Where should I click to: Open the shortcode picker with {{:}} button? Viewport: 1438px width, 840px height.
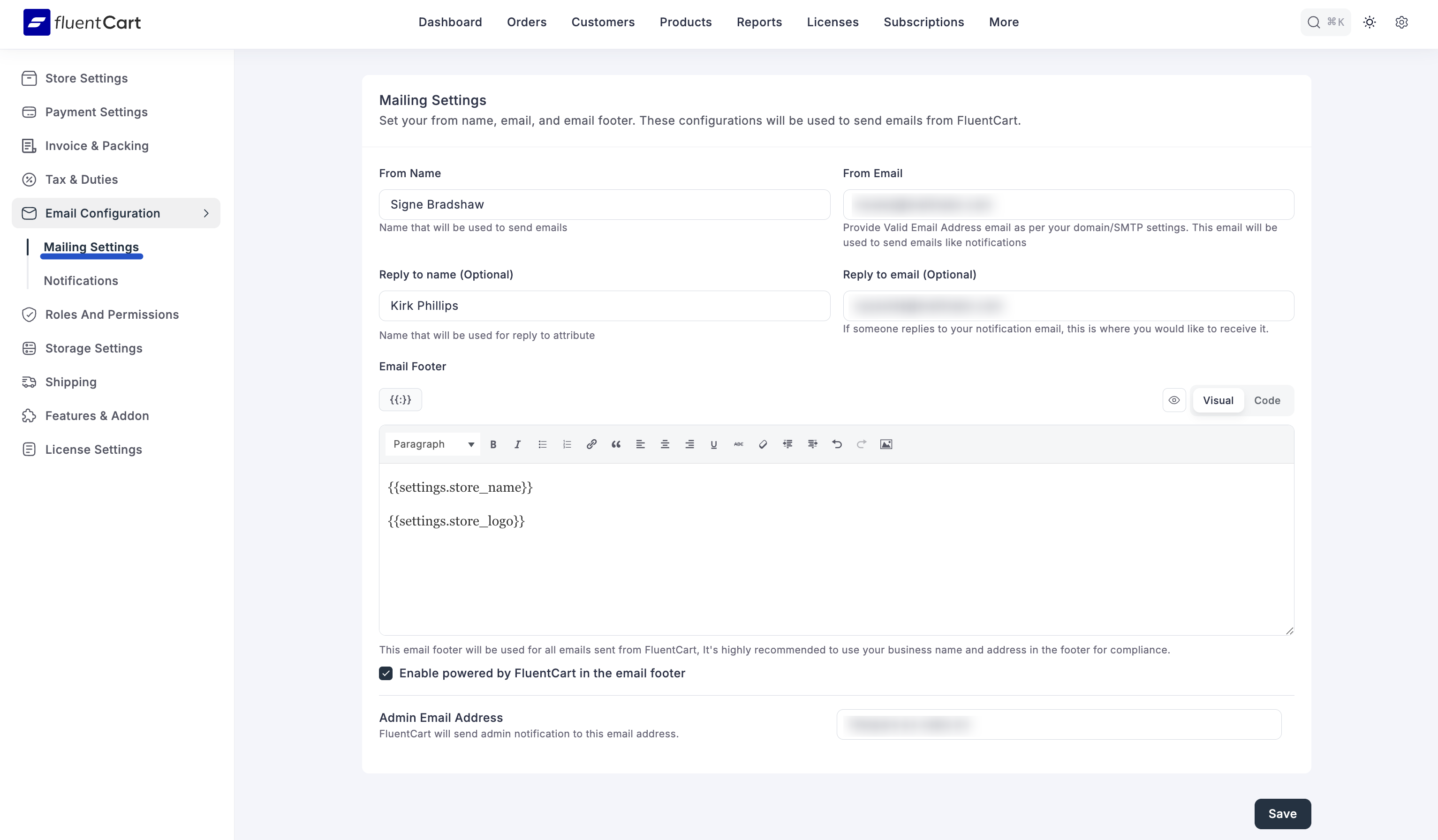coord(400,399)
